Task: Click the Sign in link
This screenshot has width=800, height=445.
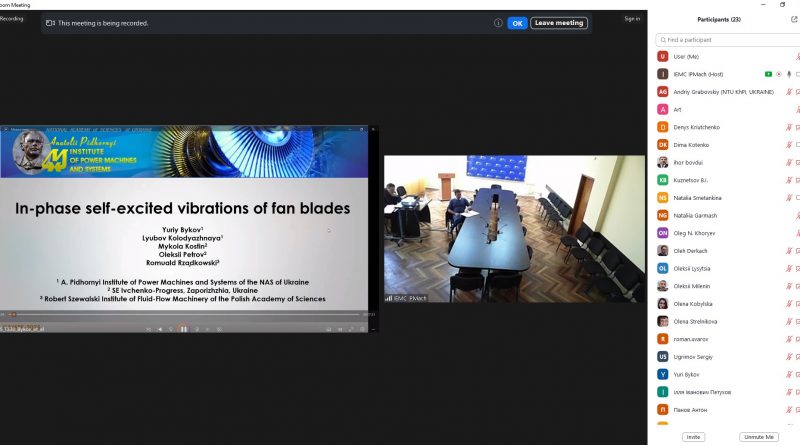Action: [631, 18]
